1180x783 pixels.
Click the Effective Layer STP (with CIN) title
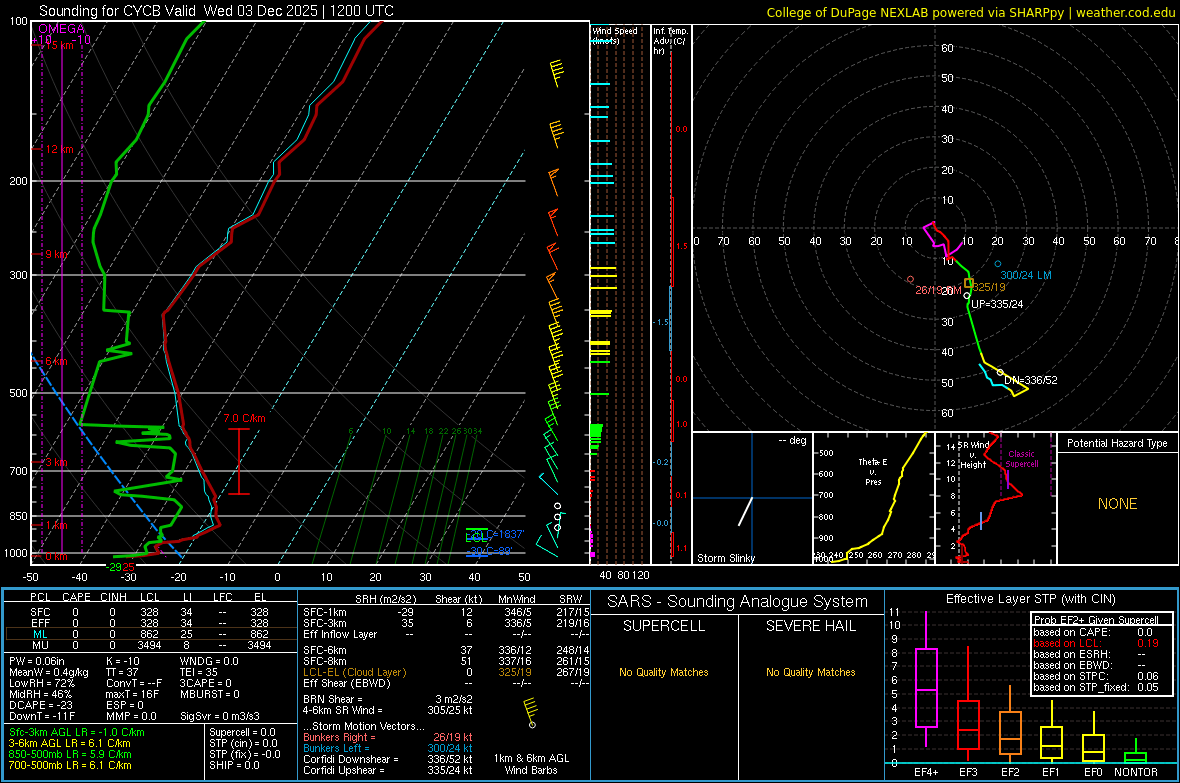click(1031, 599)
